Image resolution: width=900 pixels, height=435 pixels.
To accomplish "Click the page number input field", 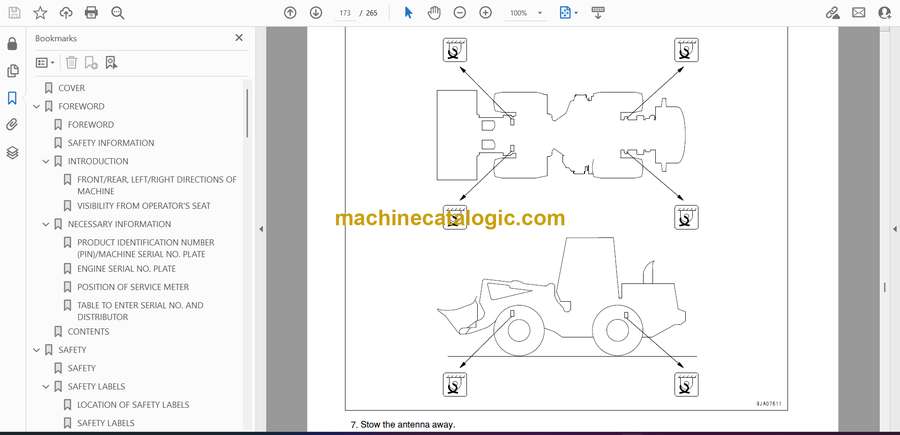I will point(346,13).
